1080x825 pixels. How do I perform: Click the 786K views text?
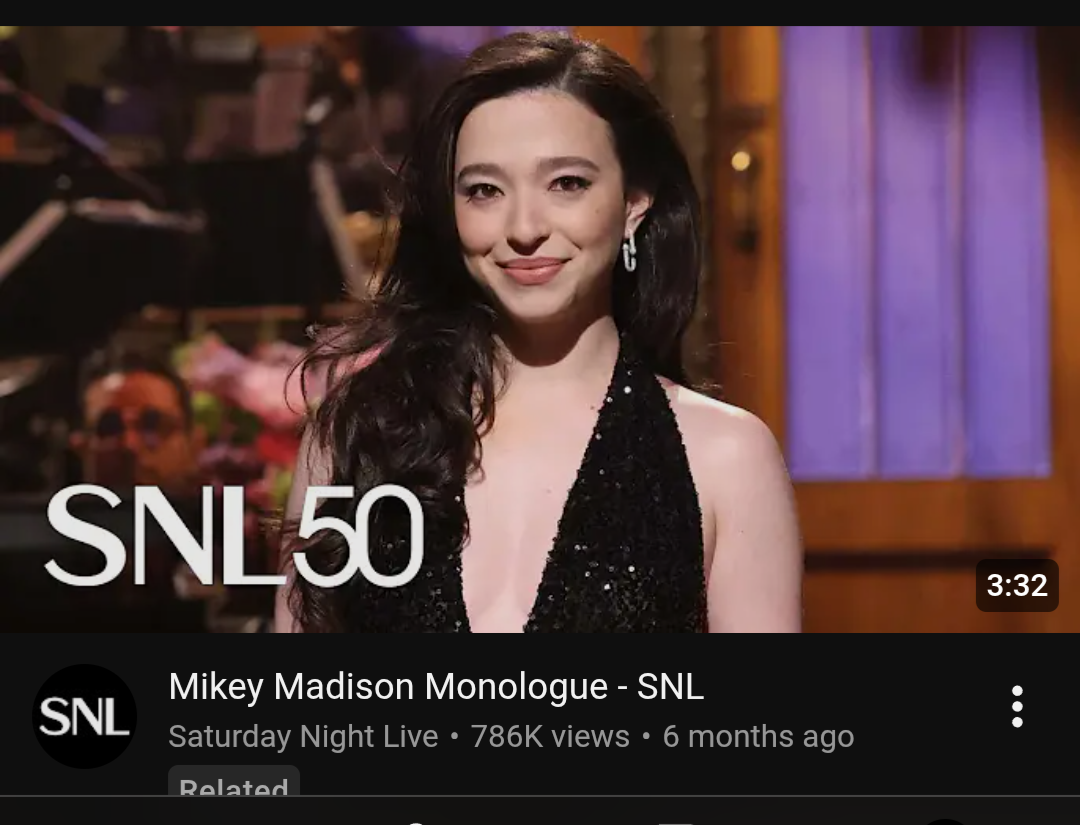coord(550,737)
